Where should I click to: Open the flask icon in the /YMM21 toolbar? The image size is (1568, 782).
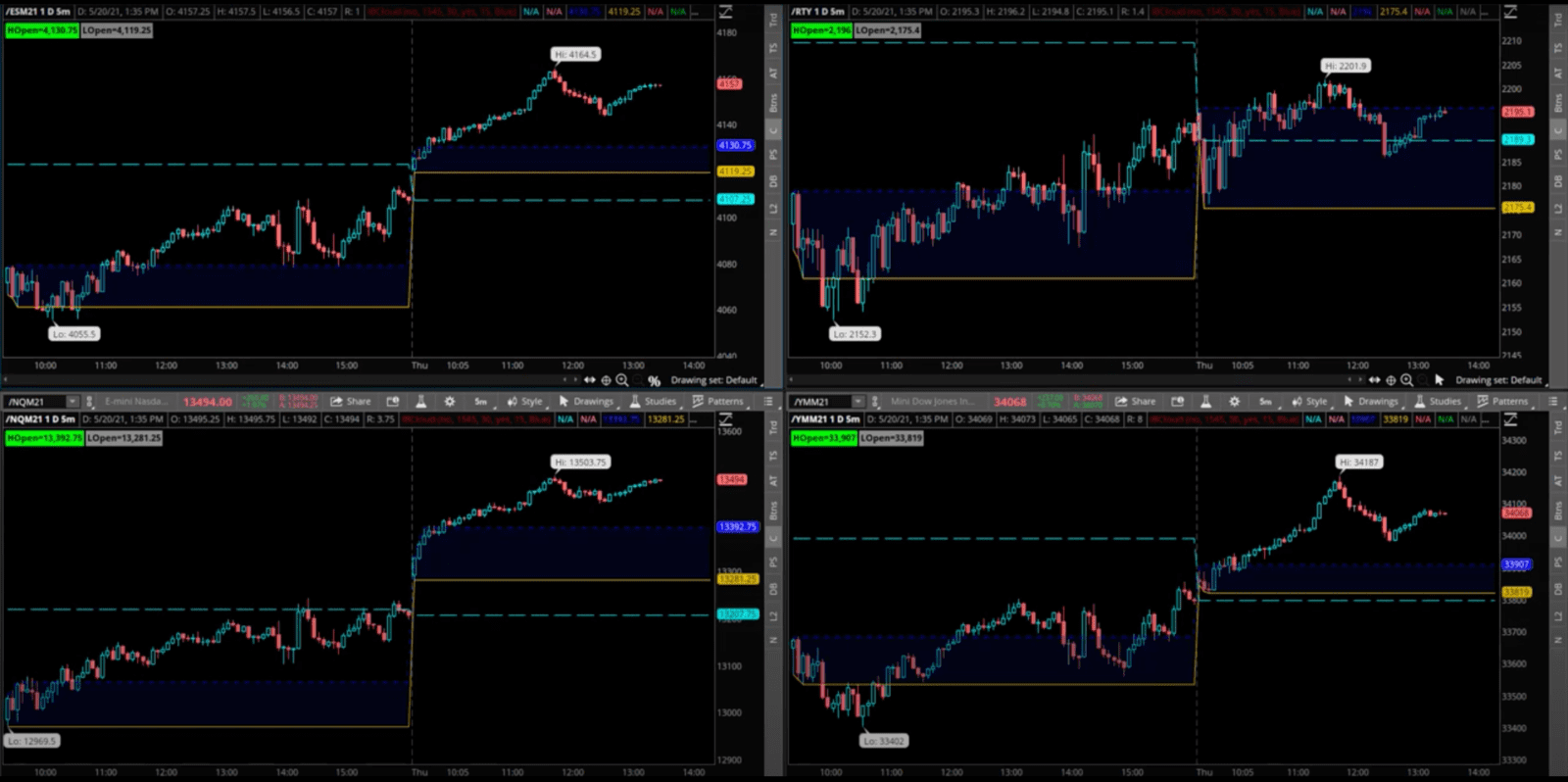[x=1205, y=402]
